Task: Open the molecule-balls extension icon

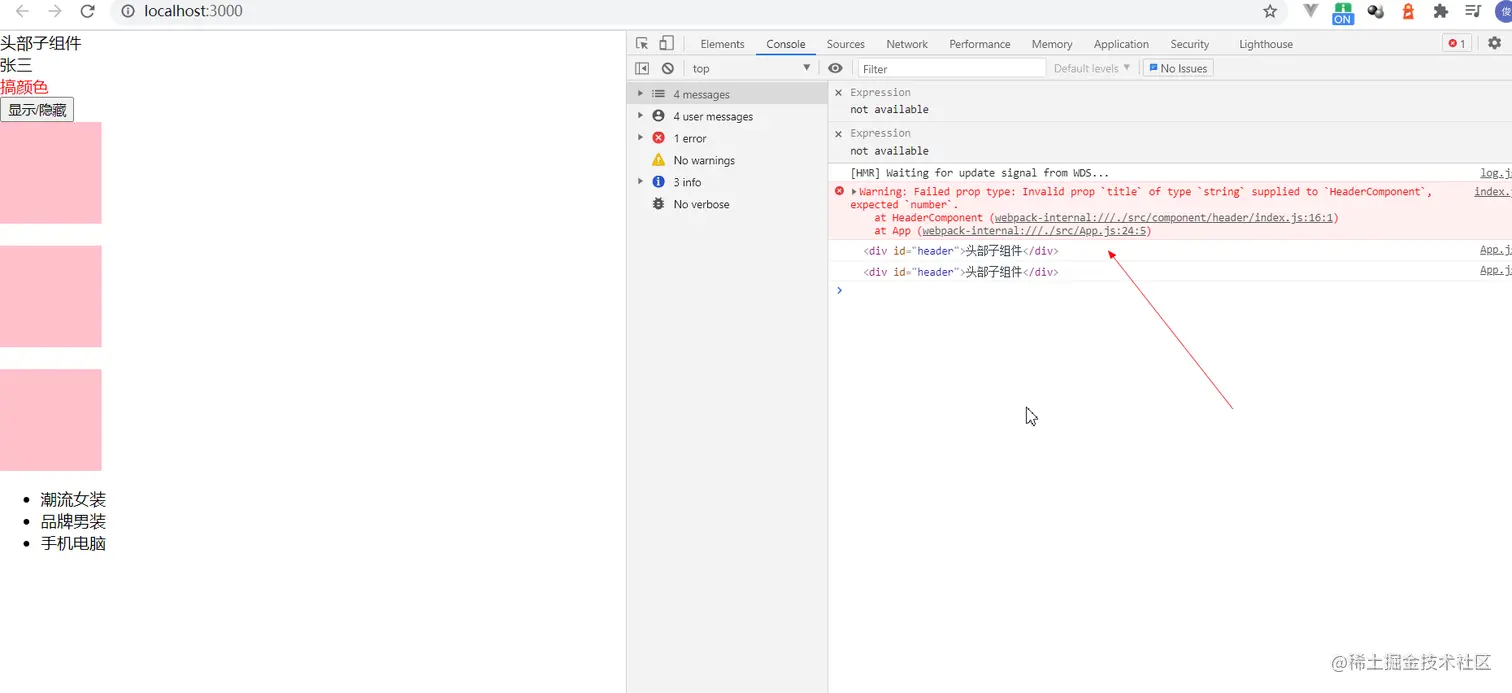Action: (1375, 11)
